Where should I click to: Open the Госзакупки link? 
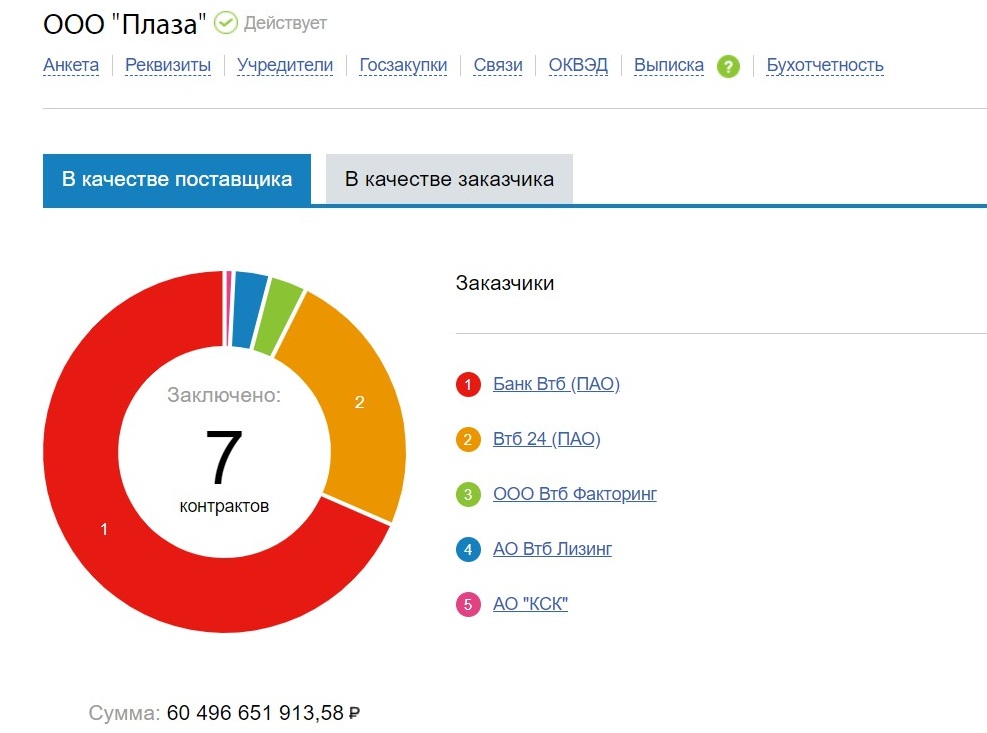[x=403, y=66]
